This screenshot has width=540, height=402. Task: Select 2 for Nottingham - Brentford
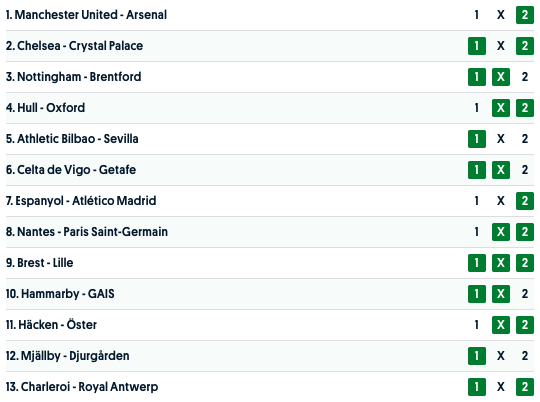coord(525,77)
